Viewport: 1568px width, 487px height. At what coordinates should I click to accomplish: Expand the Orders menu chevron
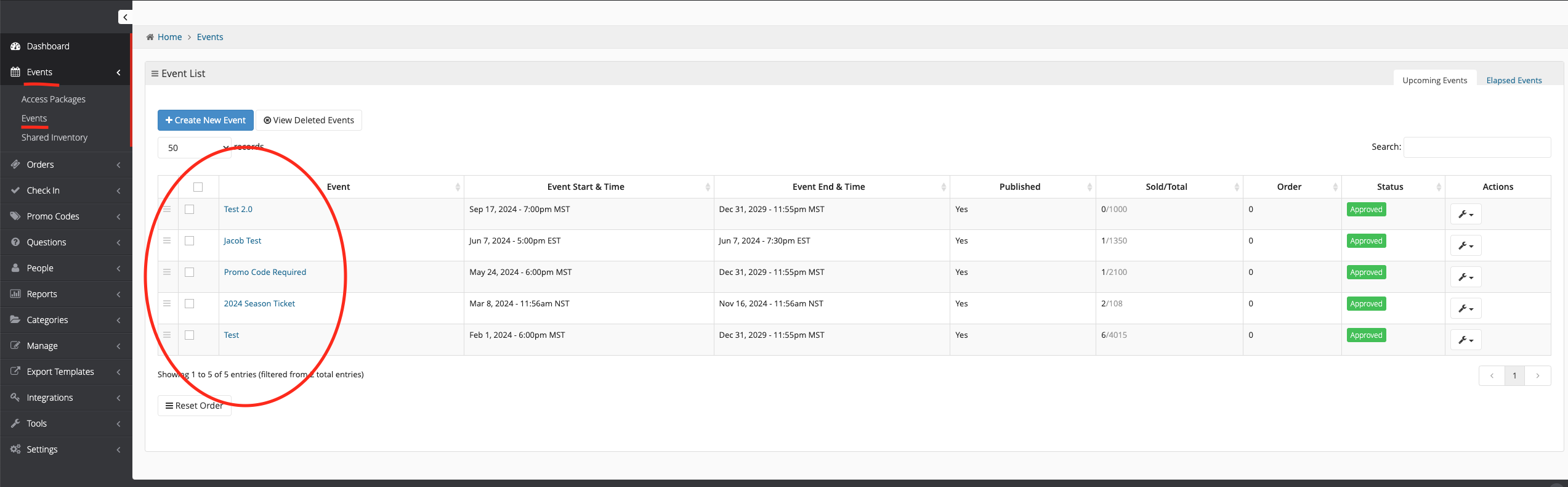tap(118, 165)
